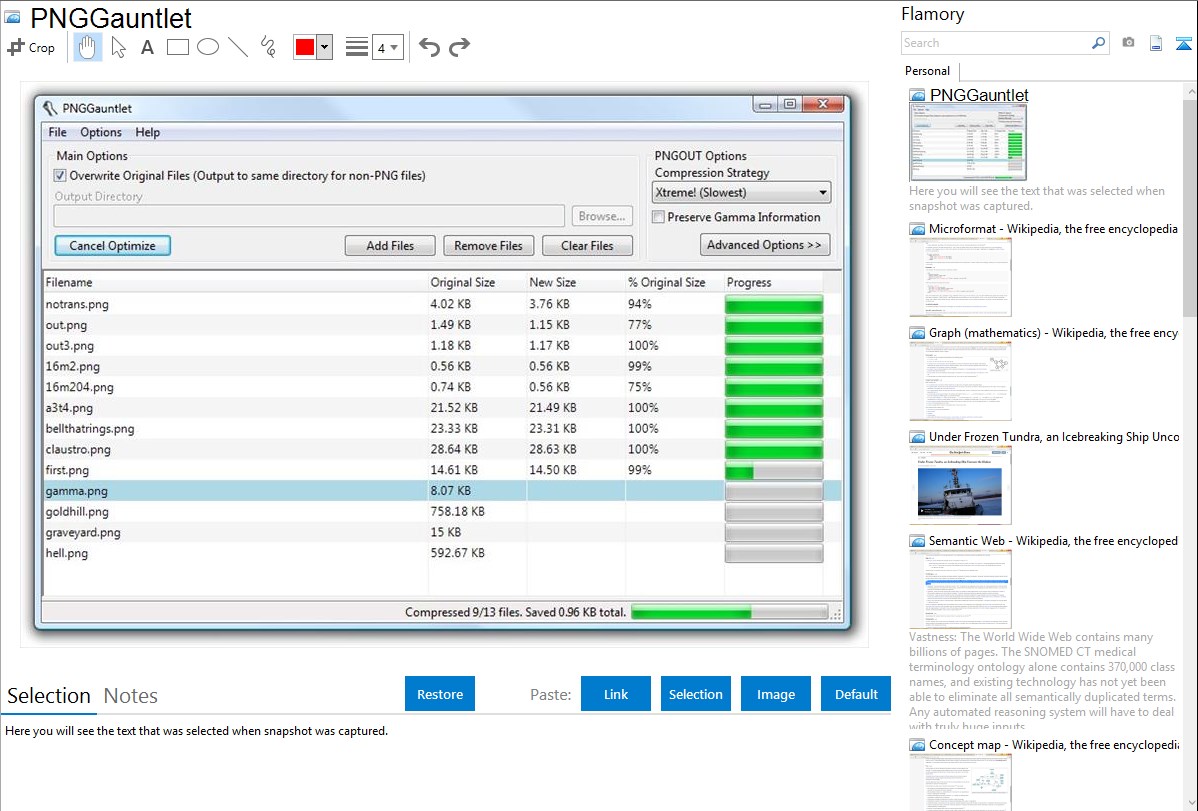Viewport: 1198px width, 811px height.
Task: Click the Paste Image button
Action: pyautogui.click(x=775, y=694)
